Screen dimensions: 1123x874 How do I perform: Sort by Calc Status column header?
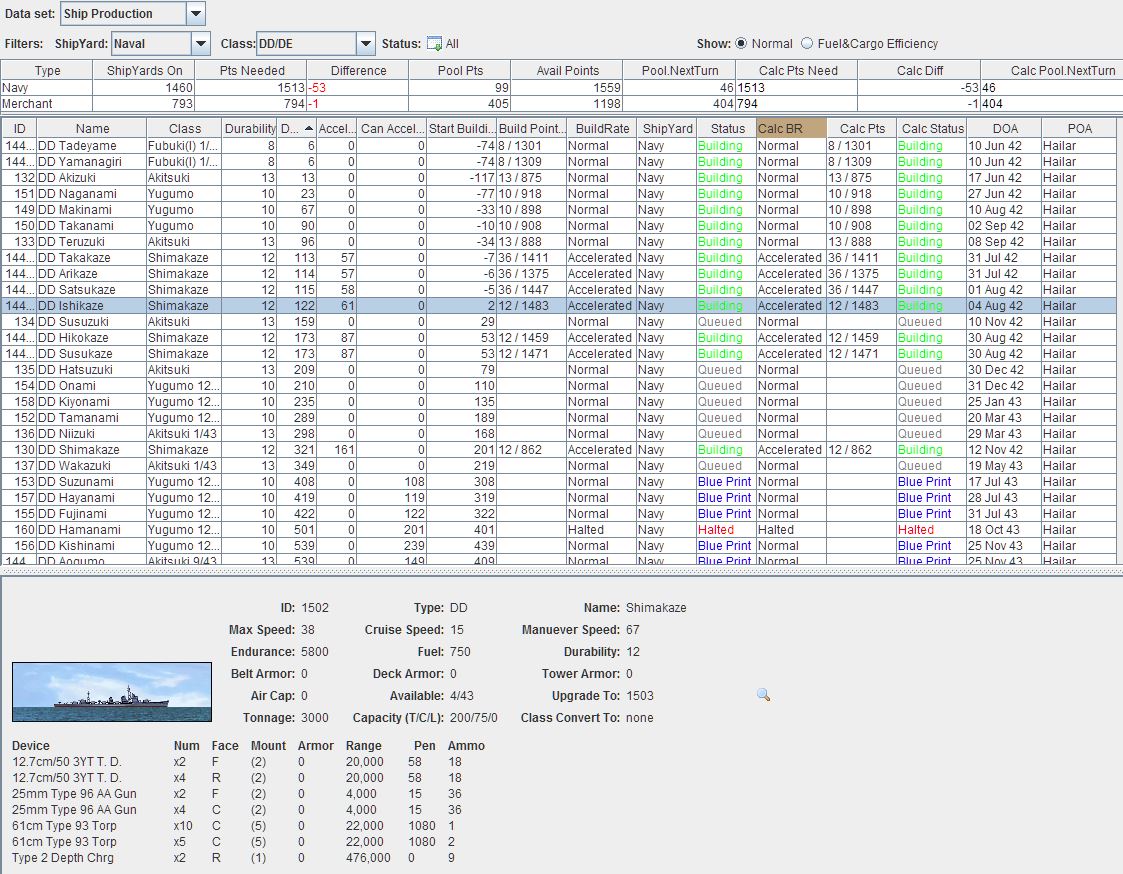coord(932,128)
